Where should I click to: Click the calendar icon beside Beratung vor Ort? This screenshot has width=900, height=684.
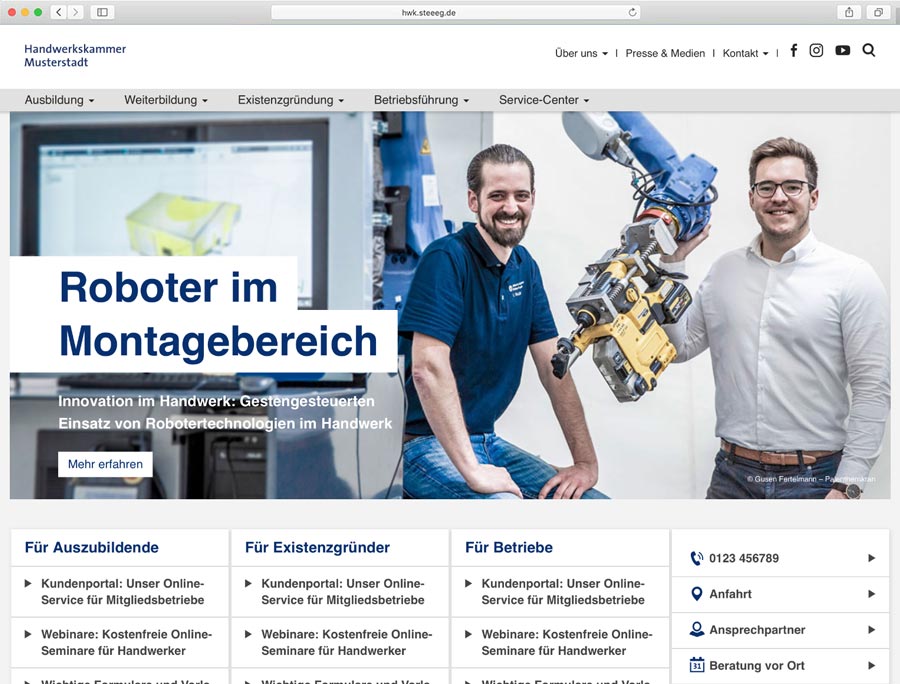(696, 665)
